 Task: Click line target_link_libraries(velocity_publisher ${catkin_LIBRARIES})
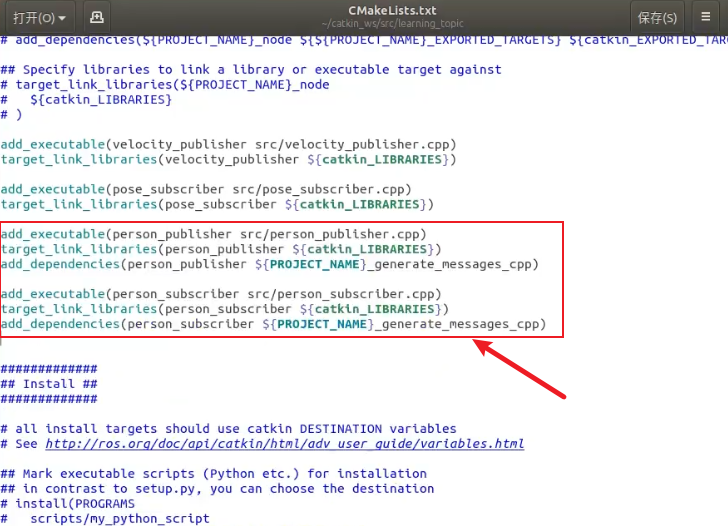pyautogui.click(x=228, y=160)
